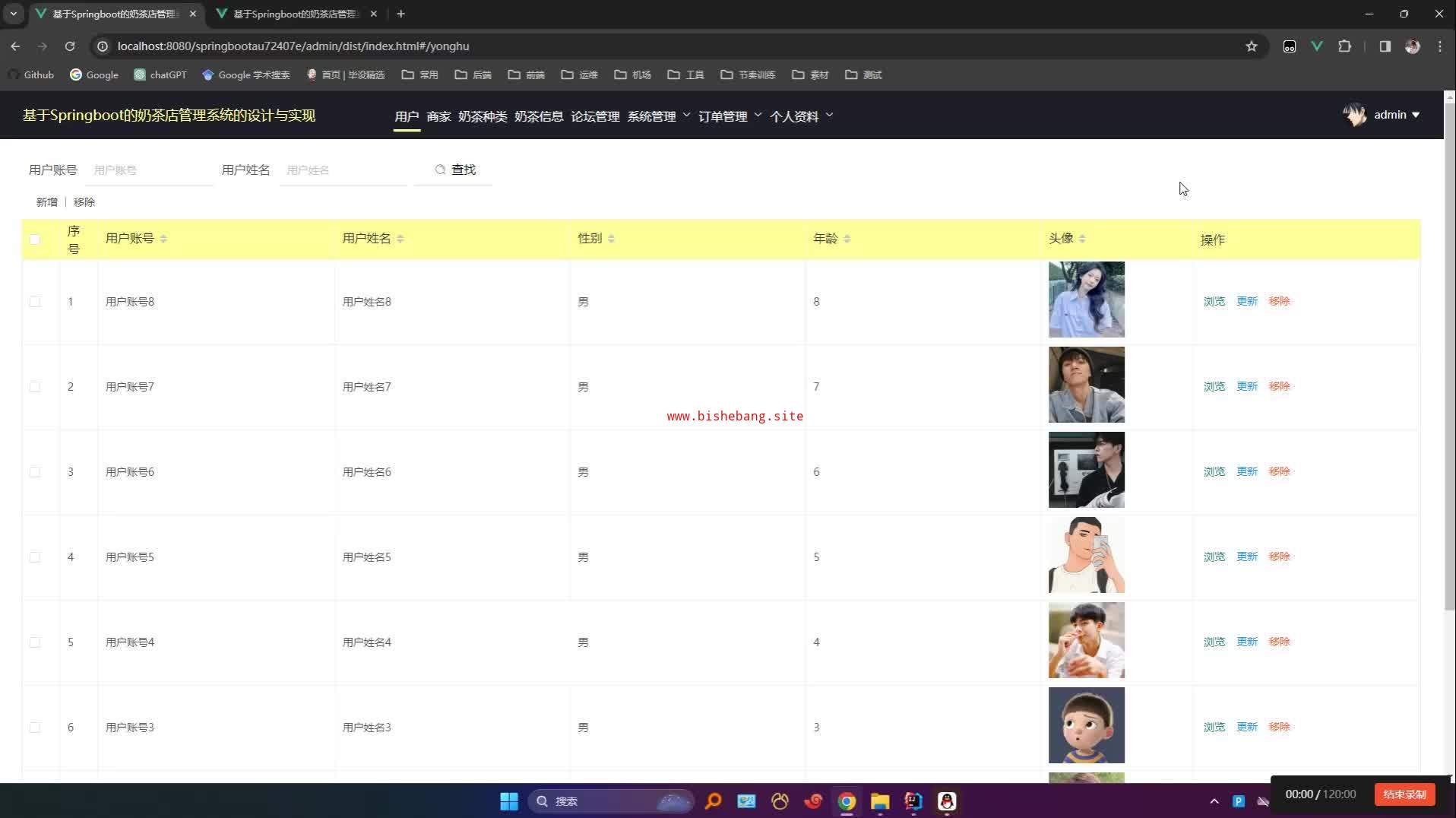1456x818 pixels.
Task: Reload the page using refresh icon
Action: click(x=70, y=46)
